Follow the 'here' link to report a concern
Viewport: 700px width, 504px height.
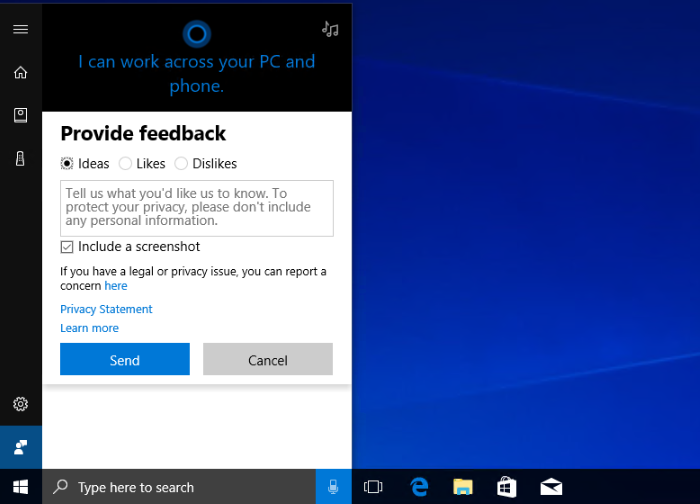coord(116,286)
